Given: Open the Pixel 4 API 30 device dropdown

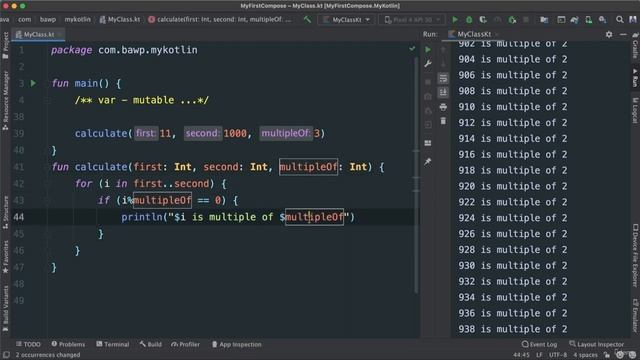Looking at the screenshot, I should click(x=412, y=19).
